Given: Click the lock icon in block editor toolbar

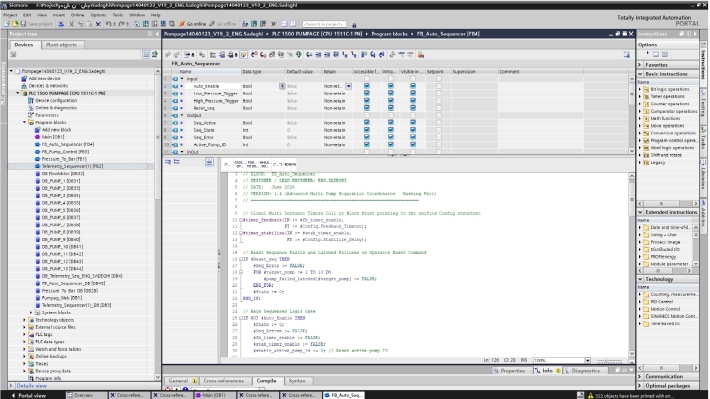Looking at the screenshot, I should click(421, 55).
